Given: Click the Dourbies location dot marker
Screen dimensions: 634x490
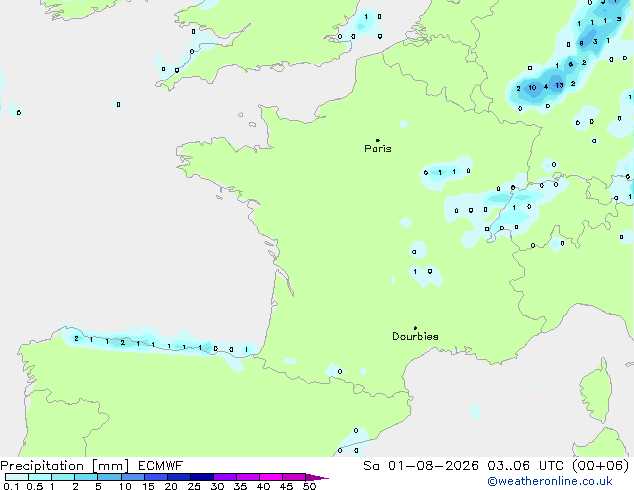Looking at the screenshot, I should click(415, 328).
